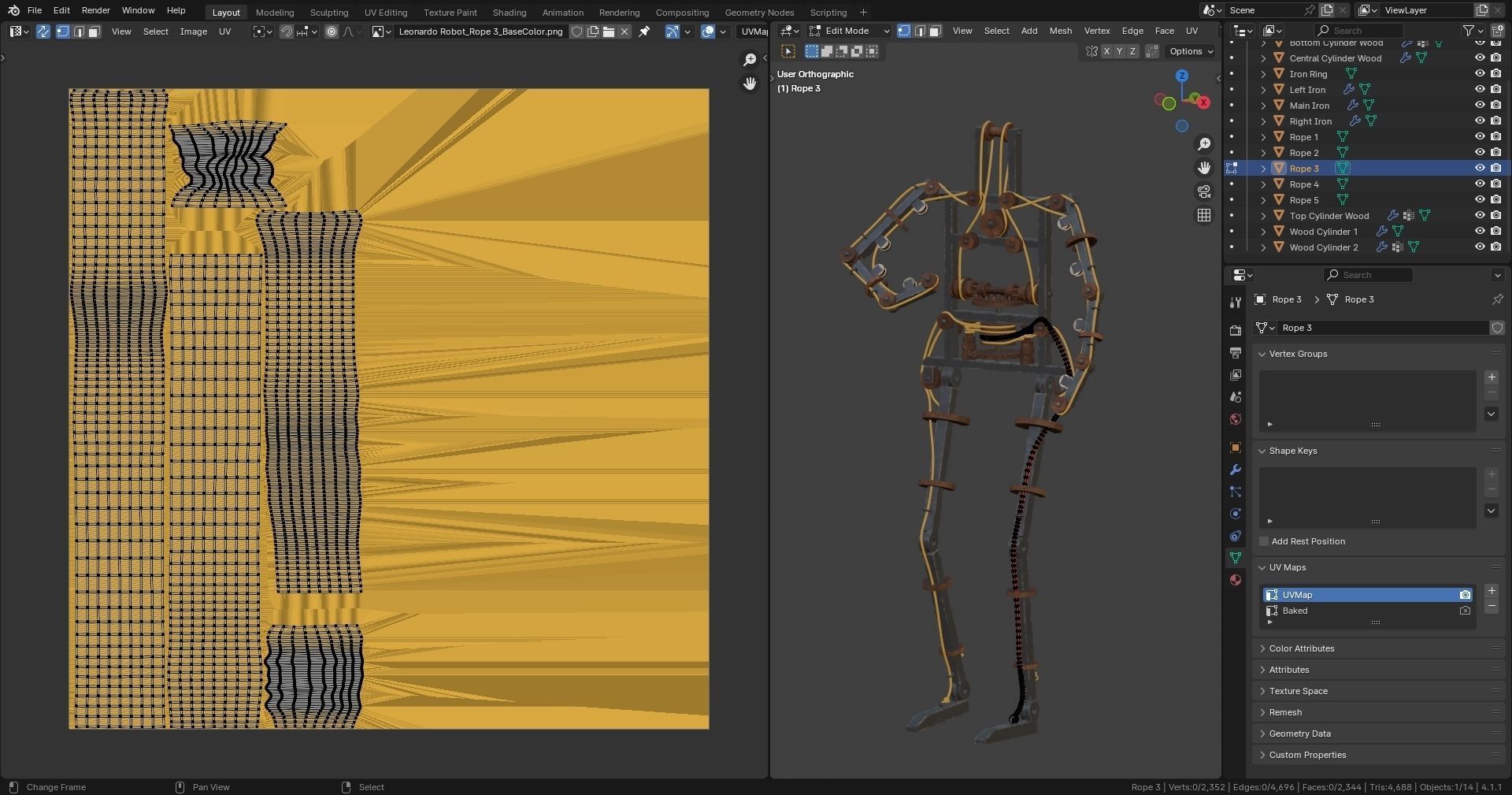This screenshot has height=795, width=1512.
Task: Open the Render menu
Action: tap(96, 10)
